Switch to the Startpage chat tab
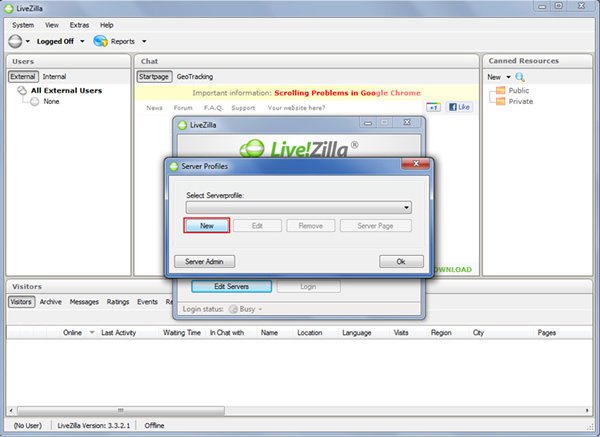Image resolution: width=600 pixels, height=437 pixels. click(x=154, y=77)
